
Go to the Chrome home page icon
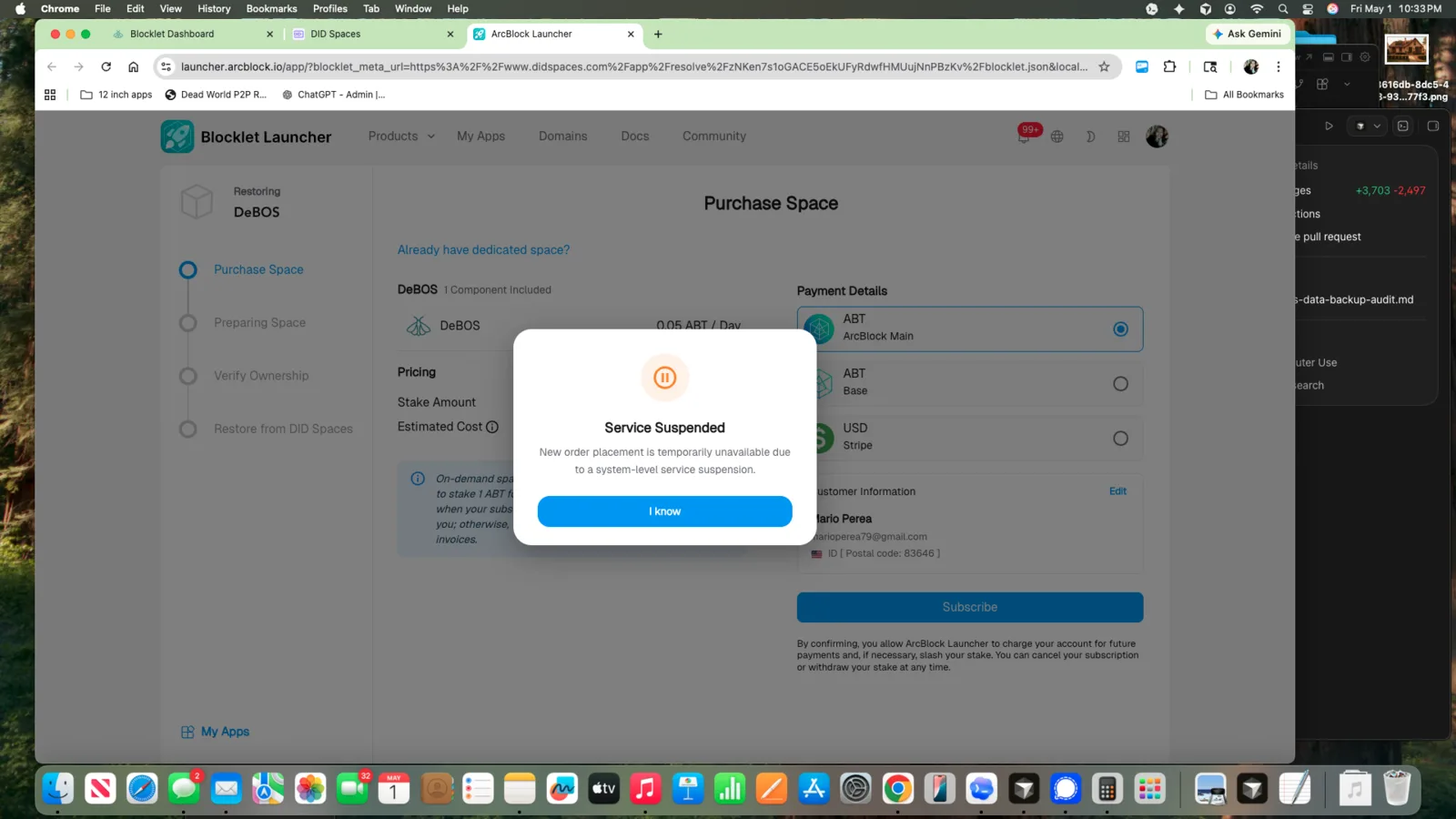[x=134, y=66]
